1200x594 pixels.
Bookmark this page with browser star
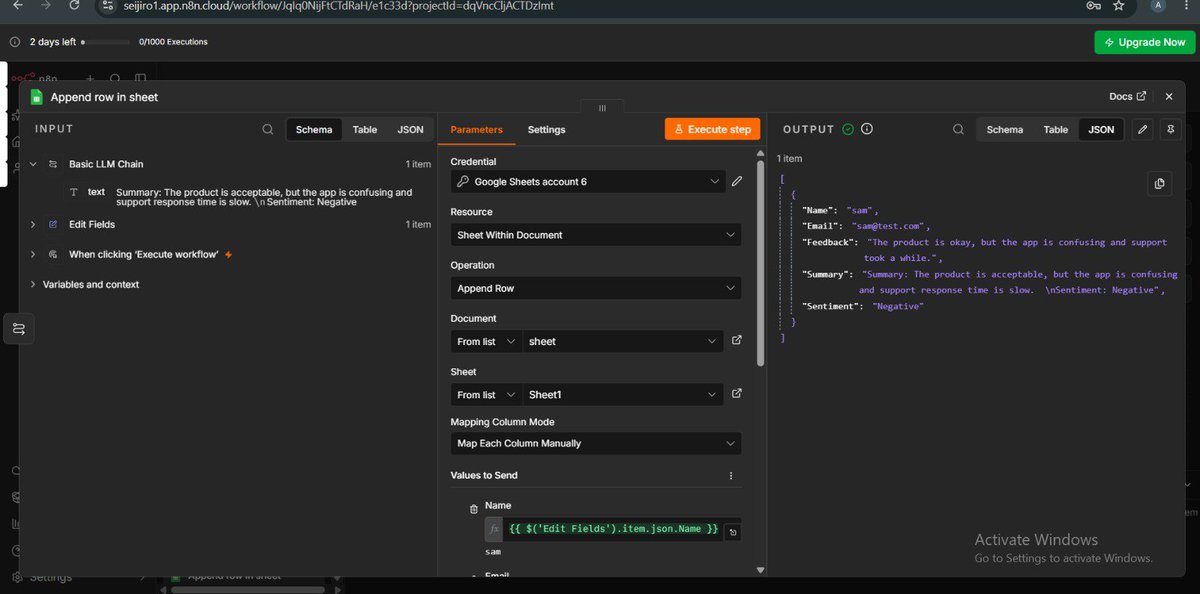[1119, 5]
